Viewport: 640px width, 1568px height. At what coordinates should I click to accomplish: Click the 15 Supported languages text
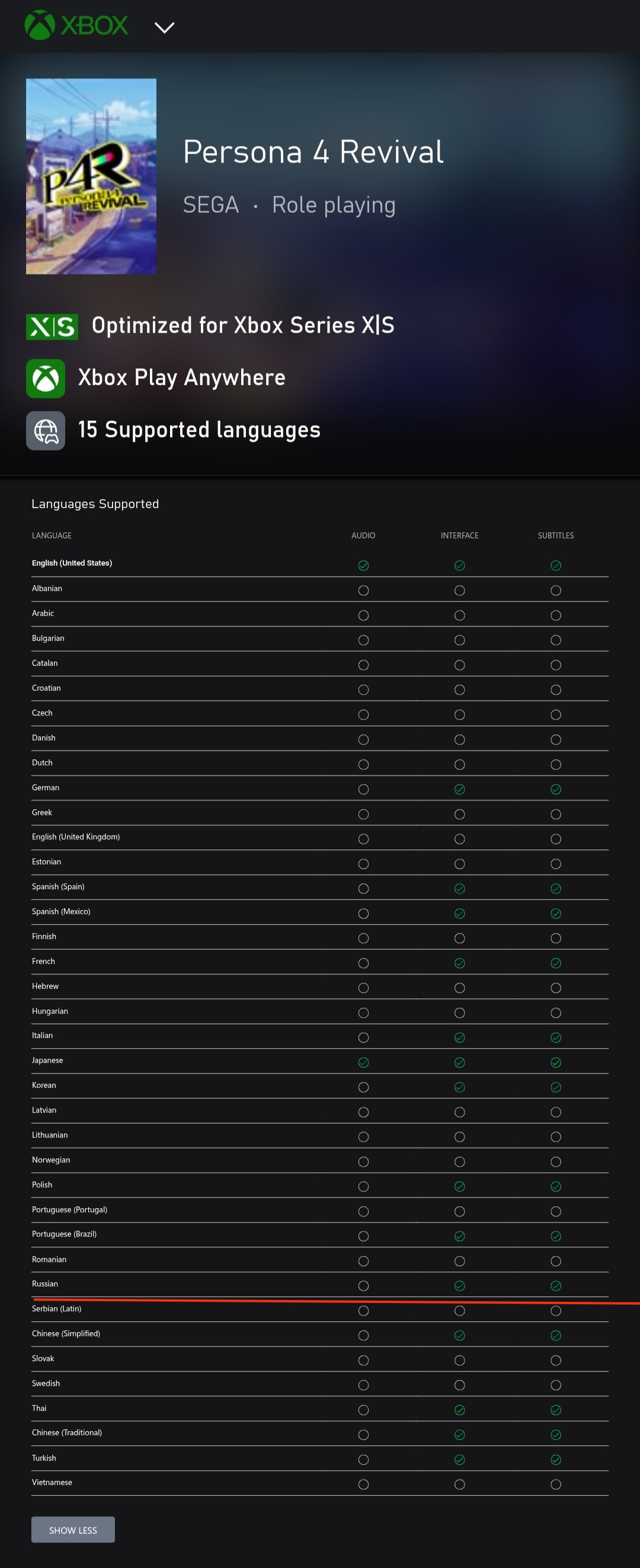click(x=199, y=430)
